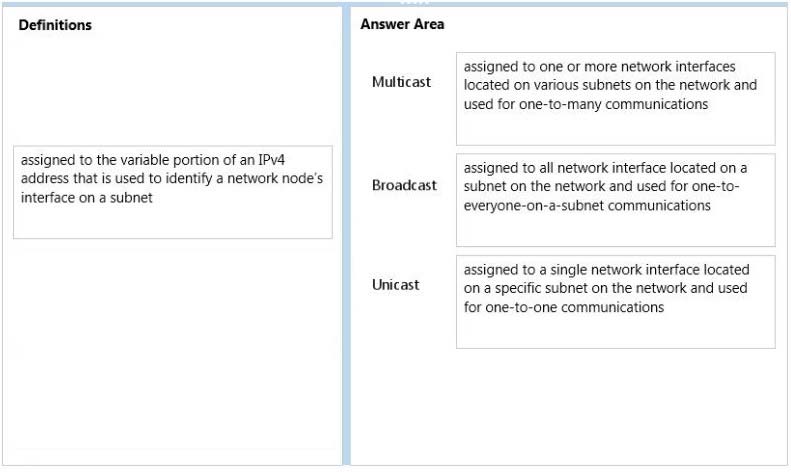Click the dotted grip handle at top
791x472 pixels.
point(415,3)
